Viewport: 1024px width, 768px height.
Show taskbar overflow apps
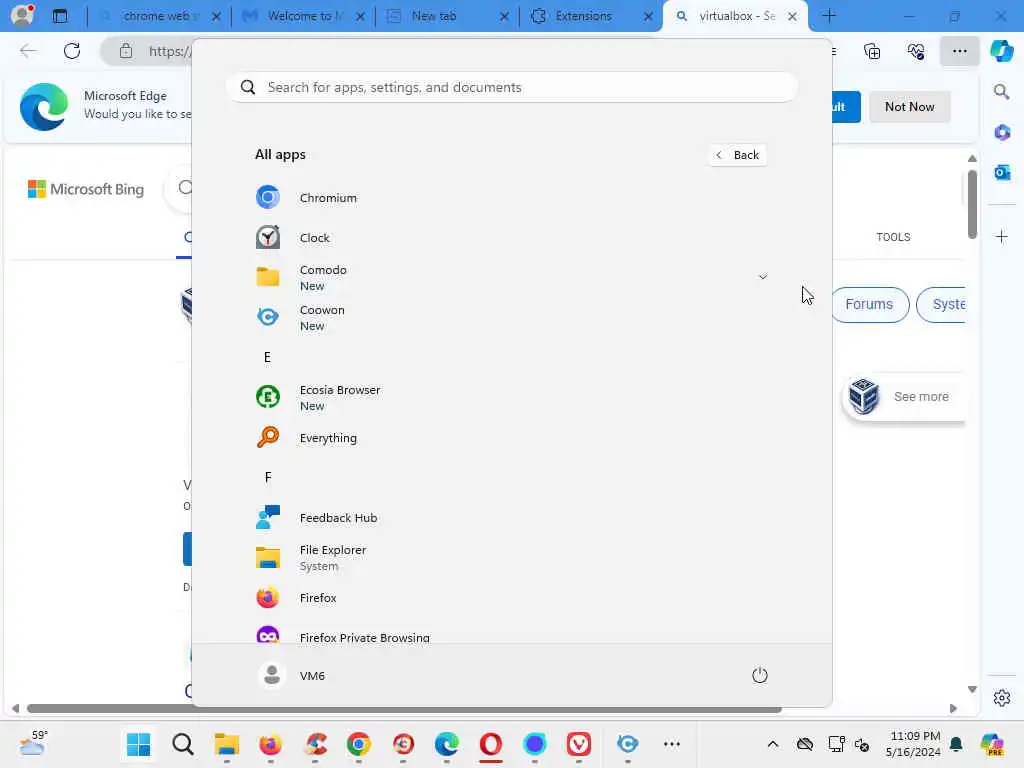pyautogui.click(x=671, y=744)
